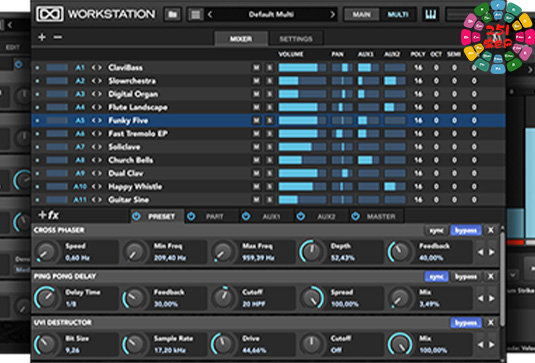Mute the Slowrchestra part
This screenshot has width=535, height=363.
coord(256,81)
